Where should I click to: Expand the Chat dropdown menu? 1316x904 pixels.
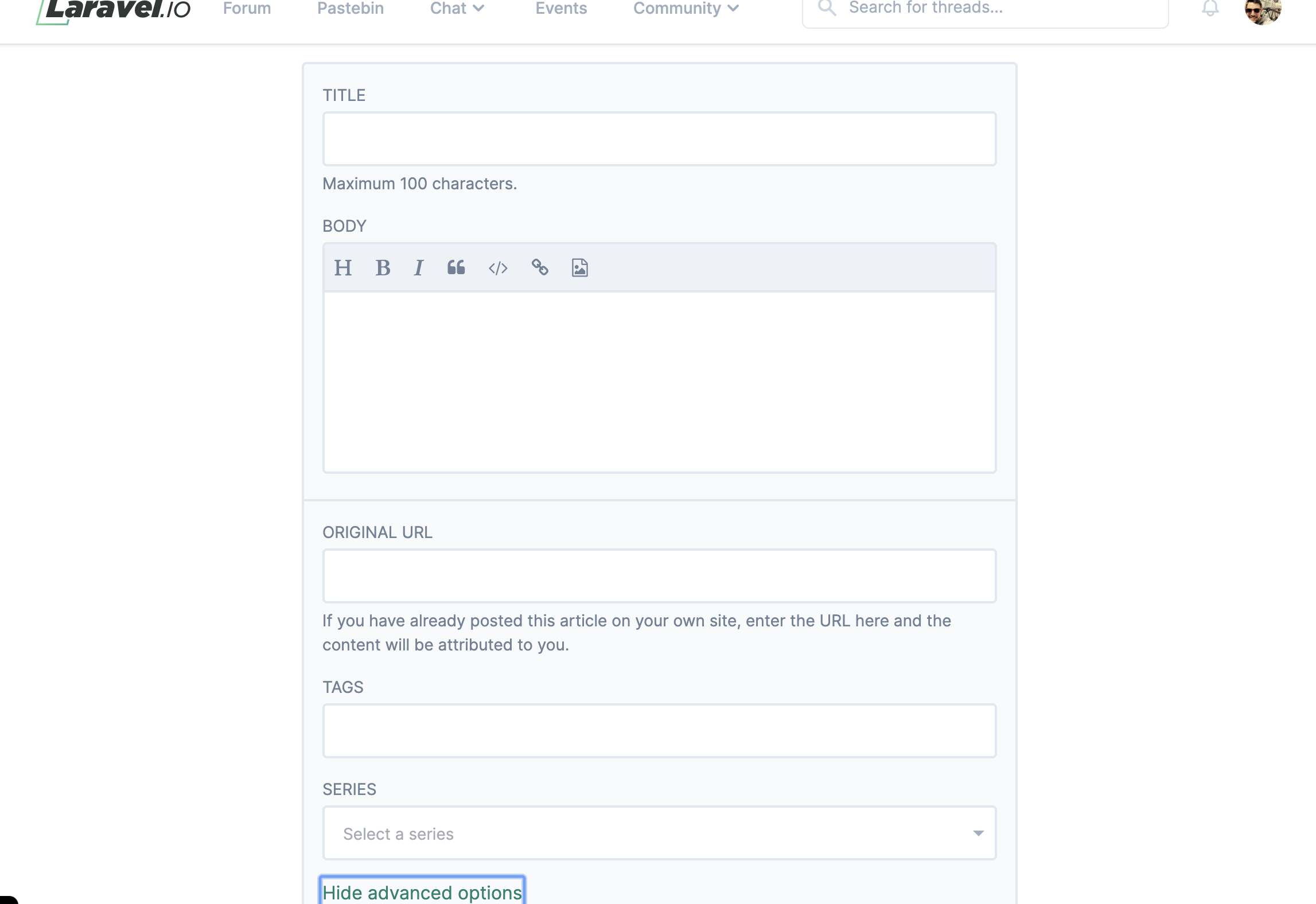[457, 9]
